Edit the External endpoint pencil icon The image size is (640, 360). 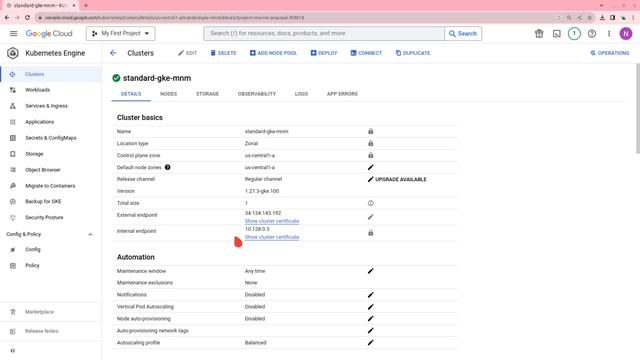(371, 217)
